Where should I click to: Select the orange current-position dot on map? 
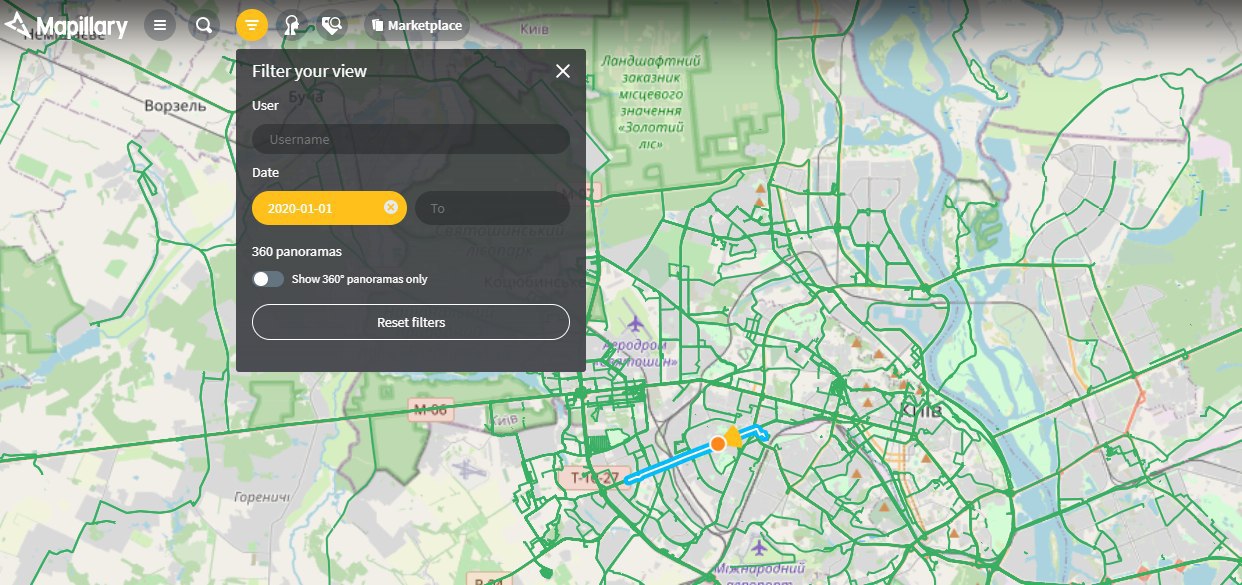[x=717, y=443]
